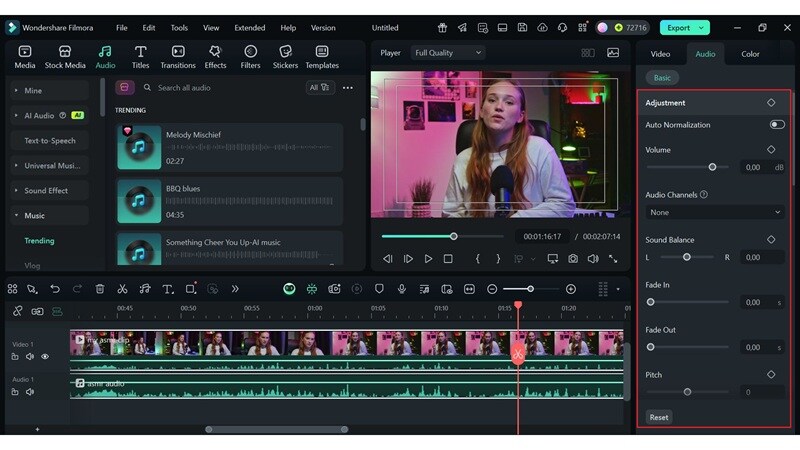Viewport: 800px width, 450px height.
Task: Toggle Pitch keyframe diamond
Action: click(771, 374)
